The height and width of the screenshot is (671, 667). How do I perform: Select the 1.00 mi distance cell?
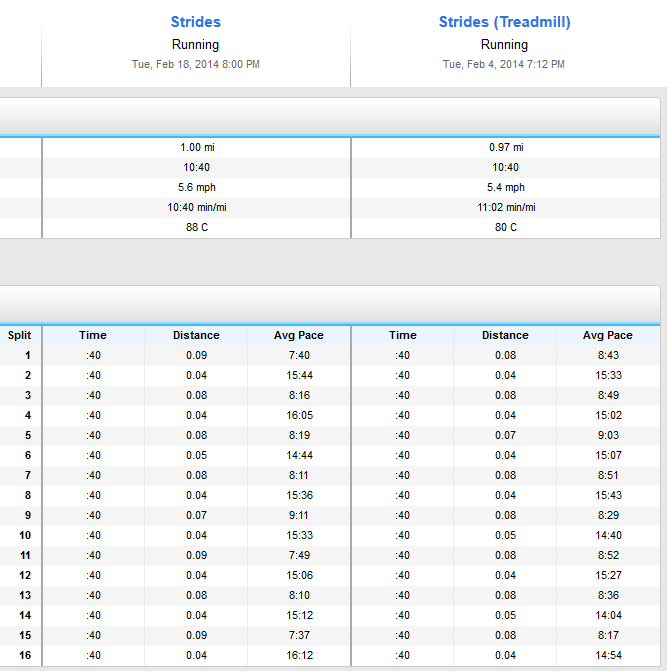(196, 147)
